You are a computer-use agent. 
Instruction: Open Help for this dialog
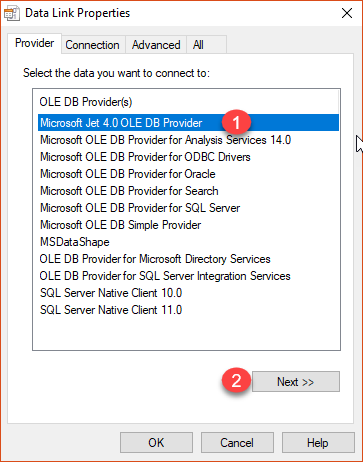click(318, 443)
